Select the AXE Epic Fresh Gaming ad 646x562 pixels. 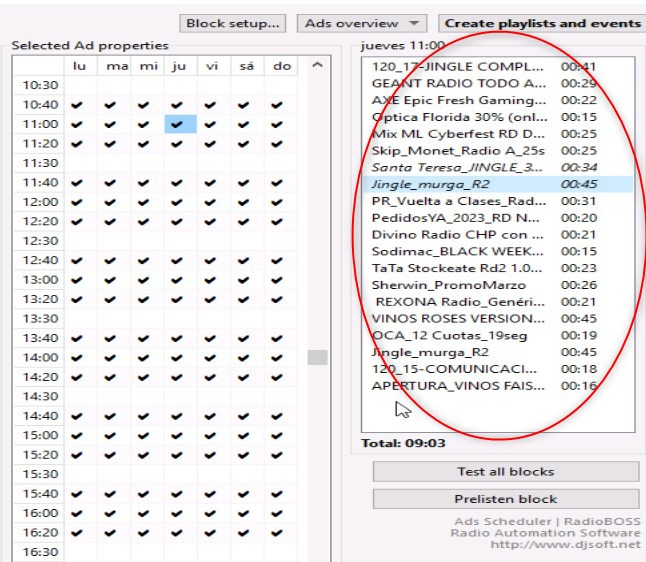tap(498, 101)
